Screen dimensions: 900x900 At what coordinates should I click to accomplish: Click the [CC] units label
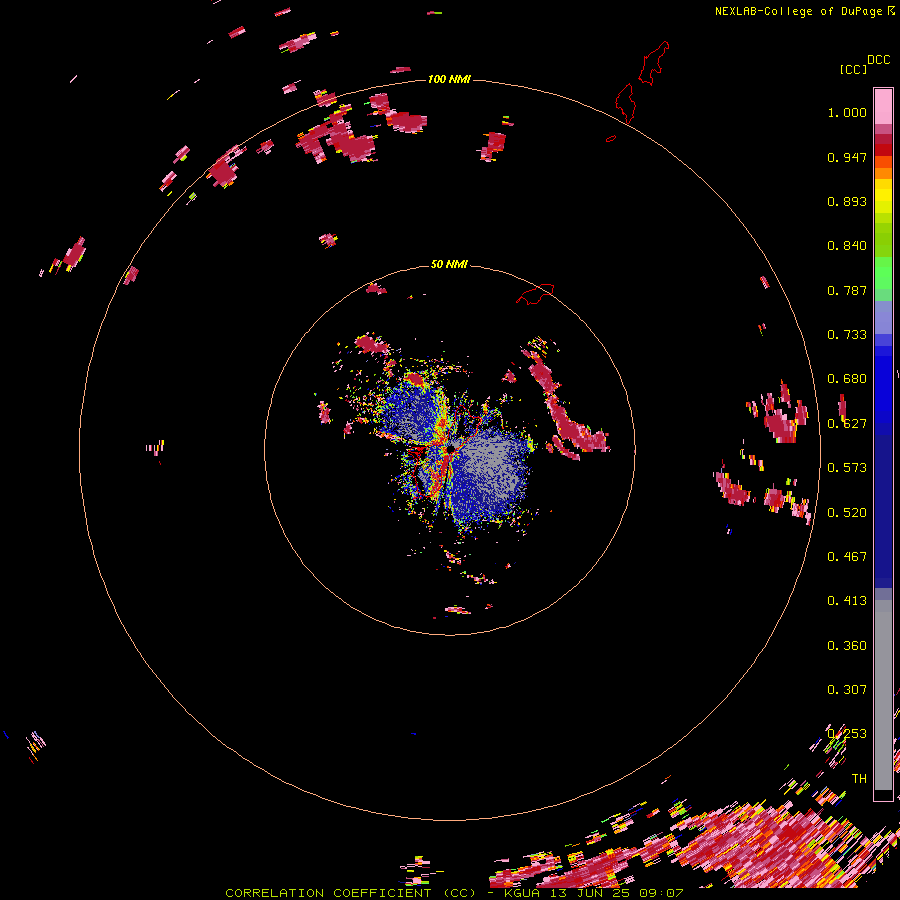[x=853, y=69]
